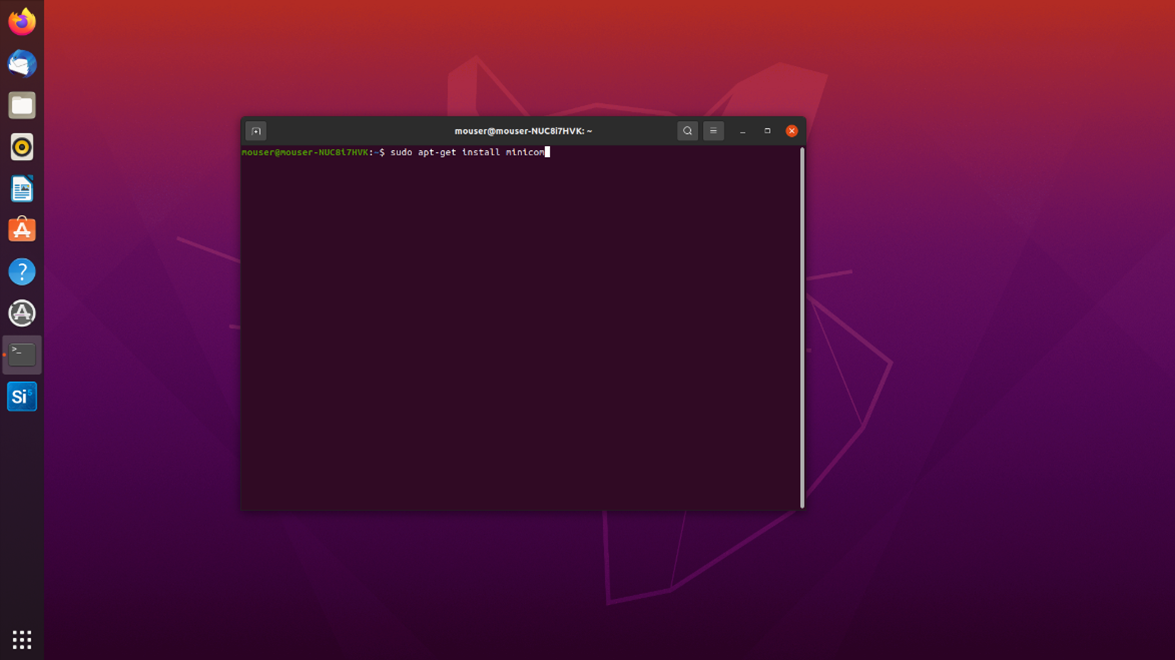Screen dimensions: 1175x660
Task: Close the terminal window
Action: [x=791, y=131]
